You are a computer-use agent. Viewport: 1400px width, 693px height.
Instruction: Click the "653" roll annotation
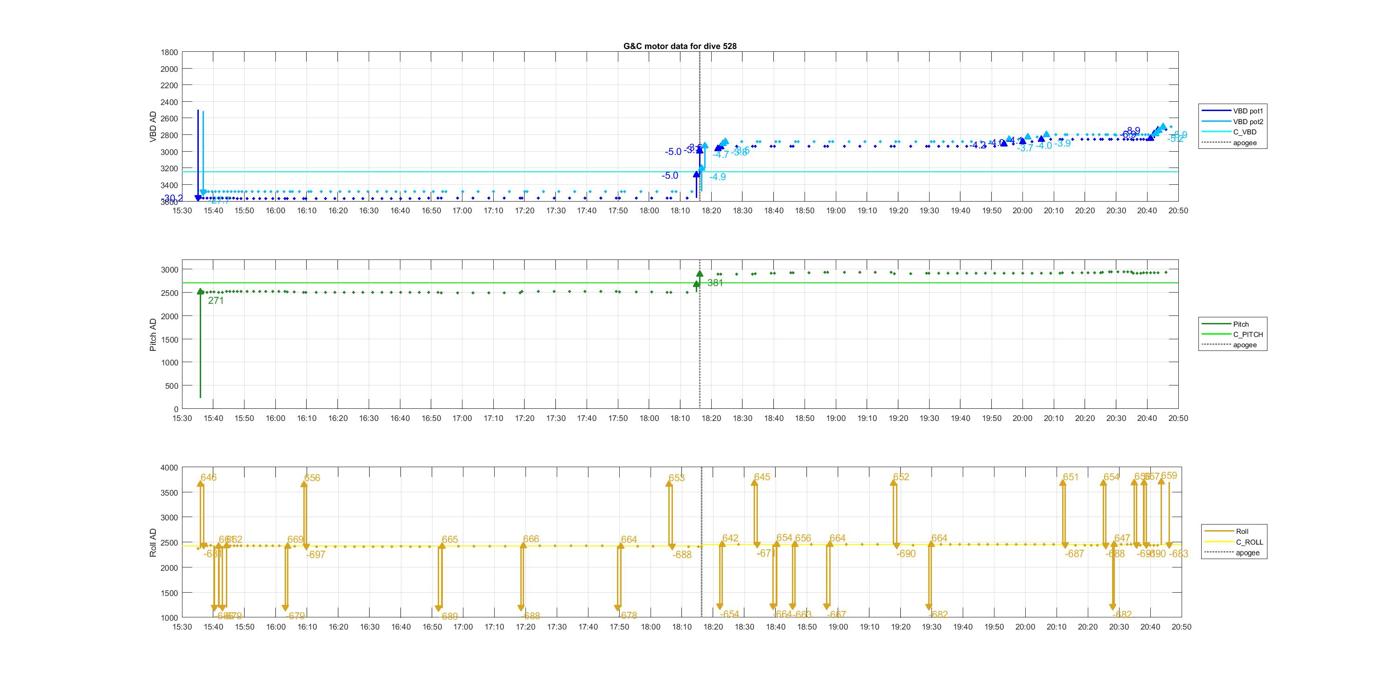(x=677, y=478)
